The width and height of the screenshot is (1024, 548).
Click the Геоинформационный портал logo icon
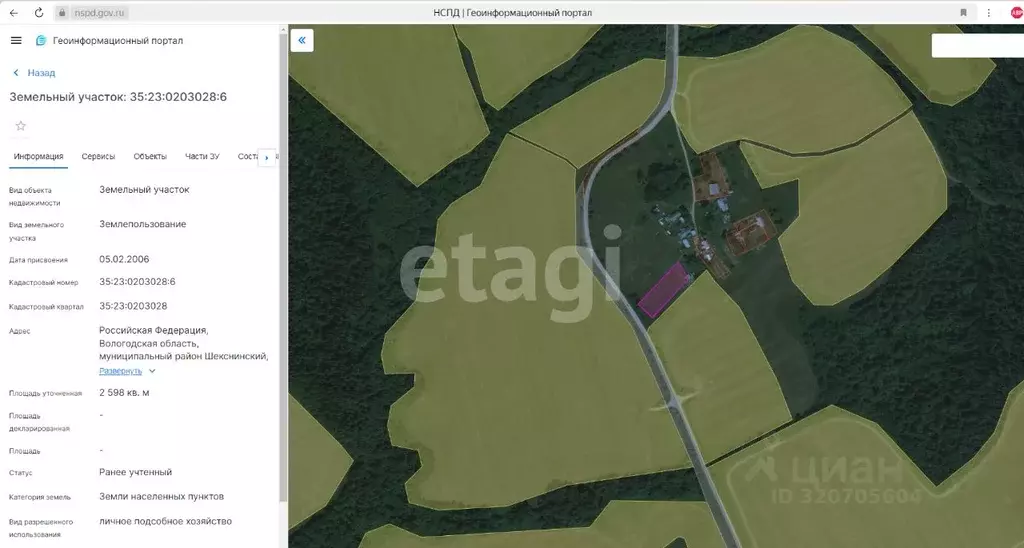(x=41, y=41)
